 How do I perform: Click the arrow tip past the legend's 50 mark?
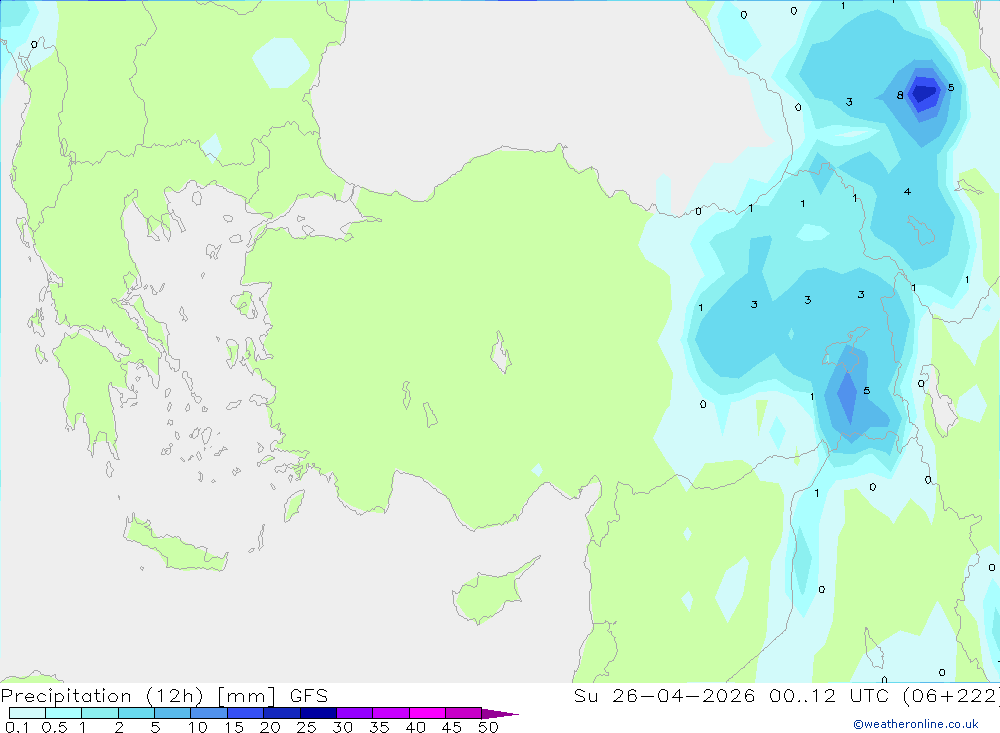[x=501, y=713]
